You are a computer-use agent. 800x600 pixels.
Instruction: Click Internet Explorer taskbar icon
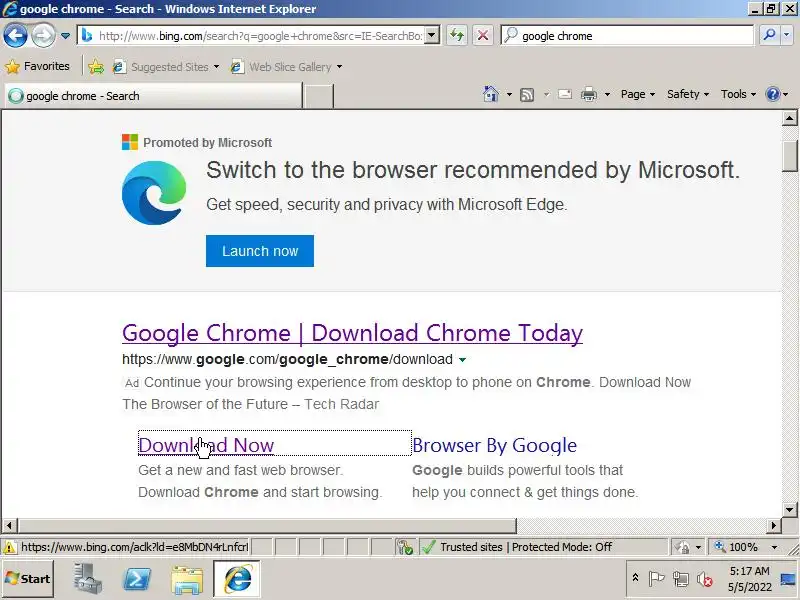237,579
